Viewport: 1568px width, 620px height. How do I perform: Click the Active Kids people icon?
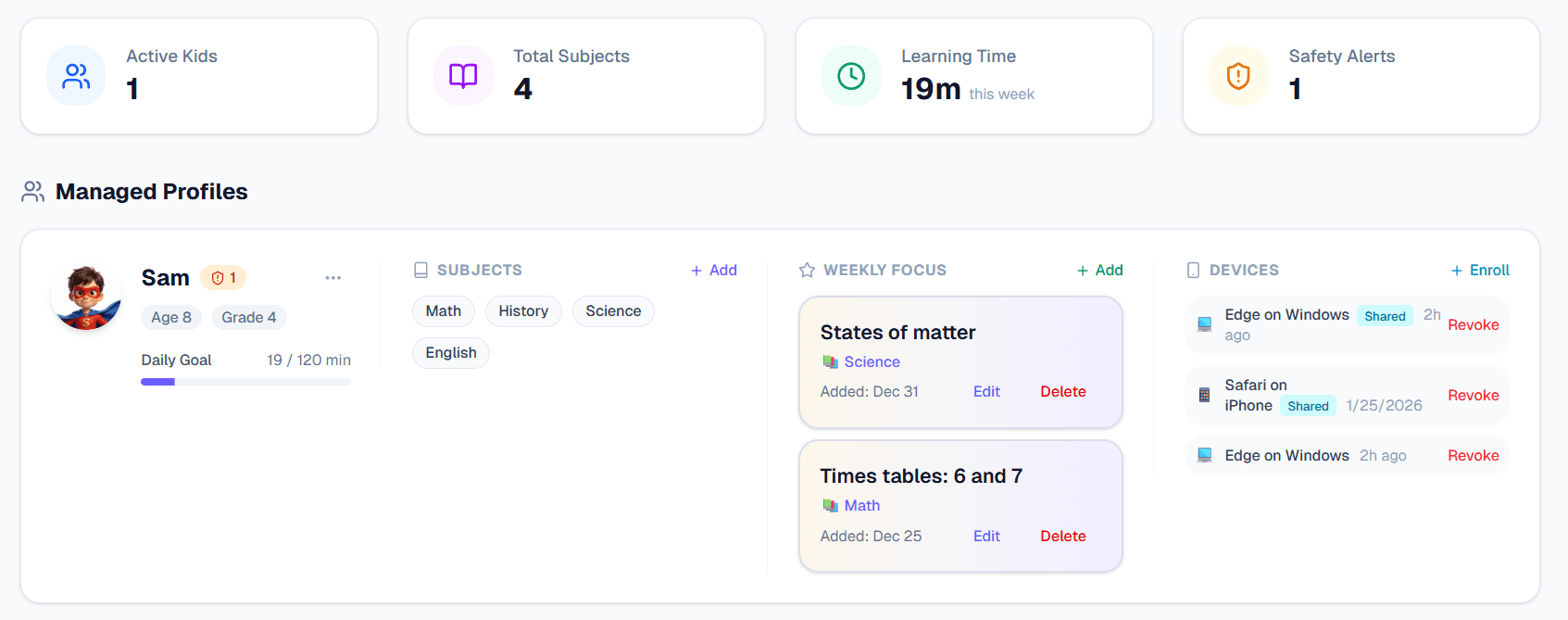point(76,76)
